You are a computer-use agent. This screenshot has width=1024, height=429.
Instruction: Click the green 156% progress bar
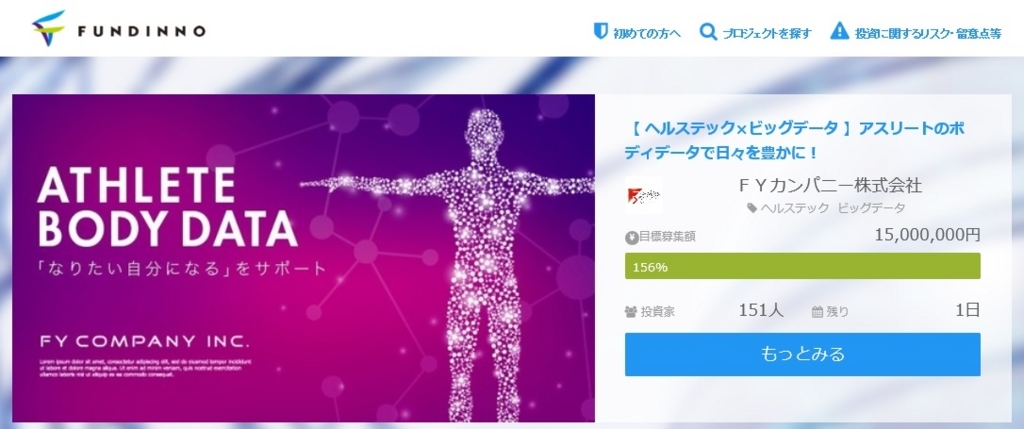(x=803, y=266)
